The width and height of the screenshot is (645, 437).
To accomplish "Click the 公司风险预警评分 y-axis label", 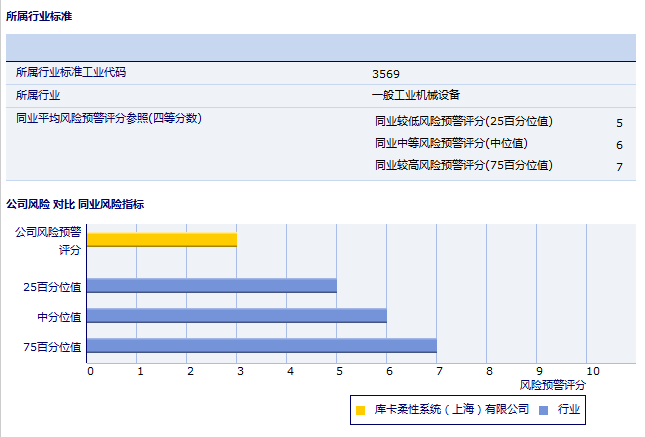I will (48, 240).
